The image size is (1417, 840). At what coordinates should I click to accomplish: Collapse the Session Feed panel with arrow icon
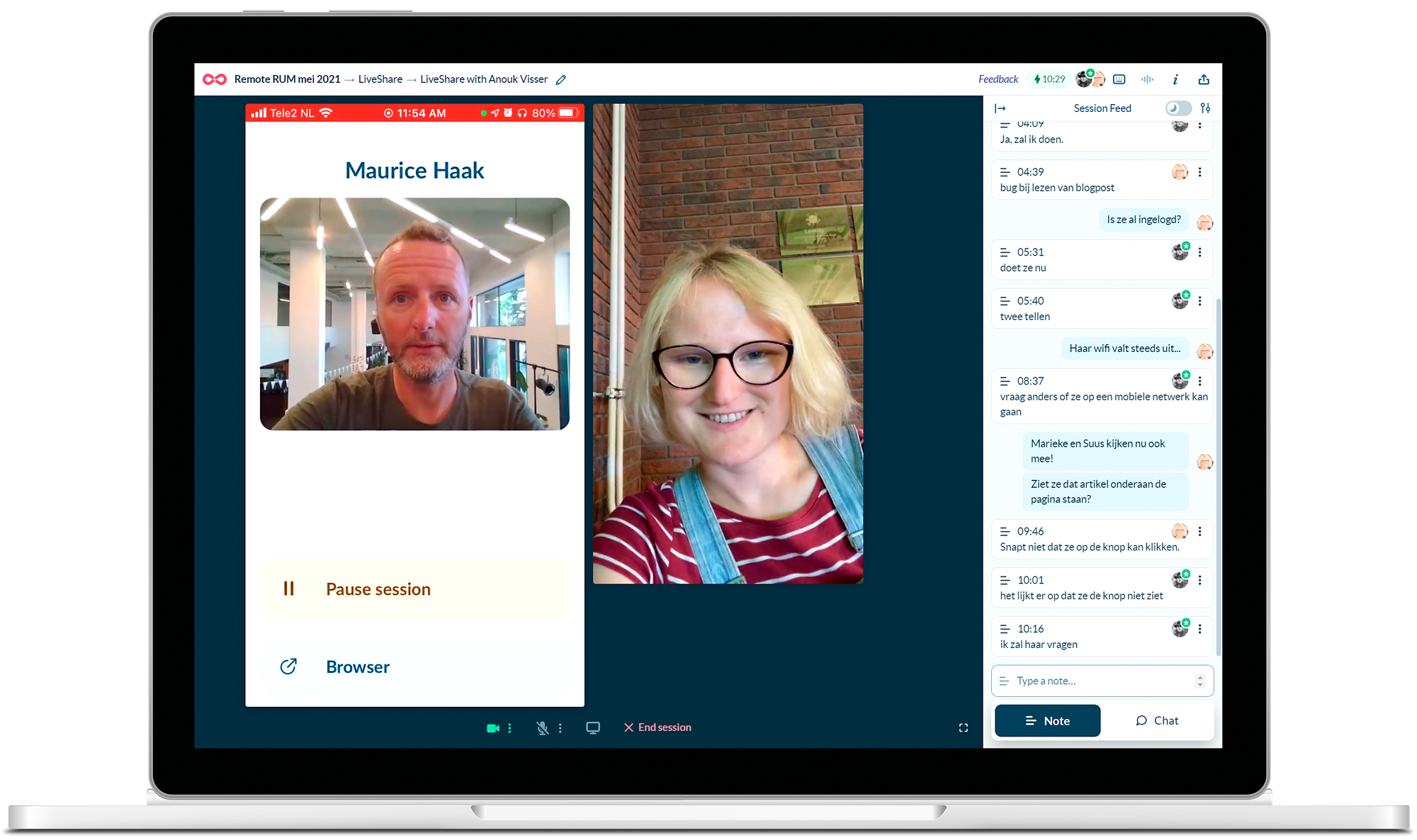pos(1000,108)
